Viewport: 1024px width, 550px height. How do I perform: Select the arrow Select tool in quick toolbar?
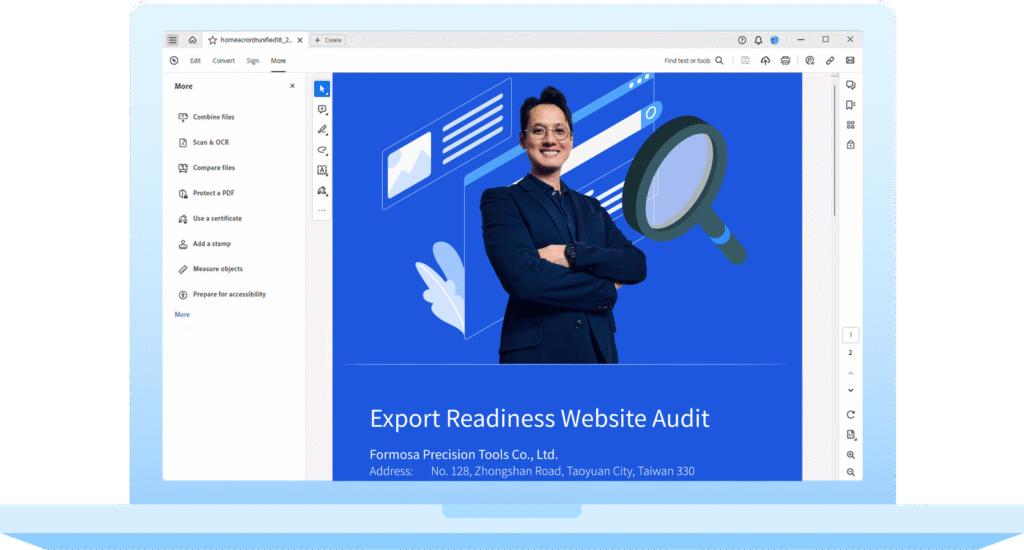(x=322, y=89)
